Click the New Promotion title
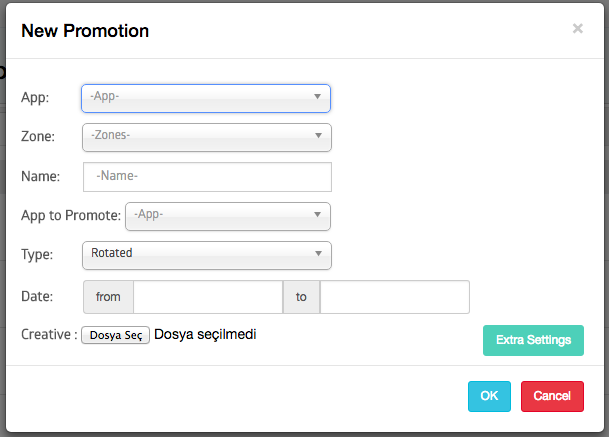This screenshot has width=609, height=437. click(85, 31)
